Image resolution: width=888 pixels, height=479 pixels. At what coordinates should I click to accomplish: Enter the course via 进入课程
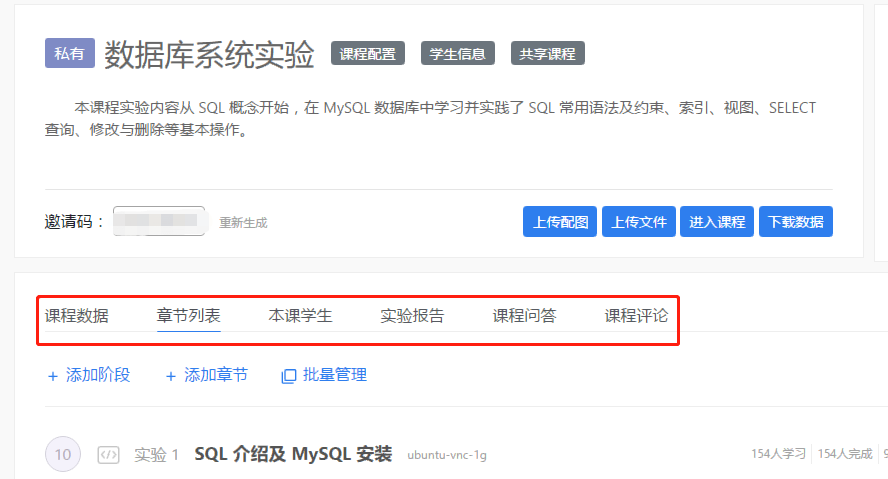[717, 222]
